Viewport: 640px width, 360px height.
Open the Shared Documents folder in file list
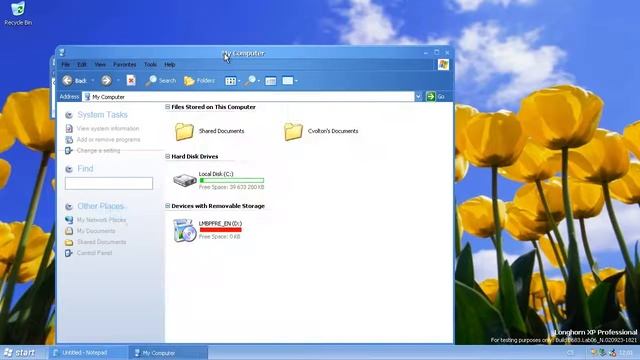(210, 131)
